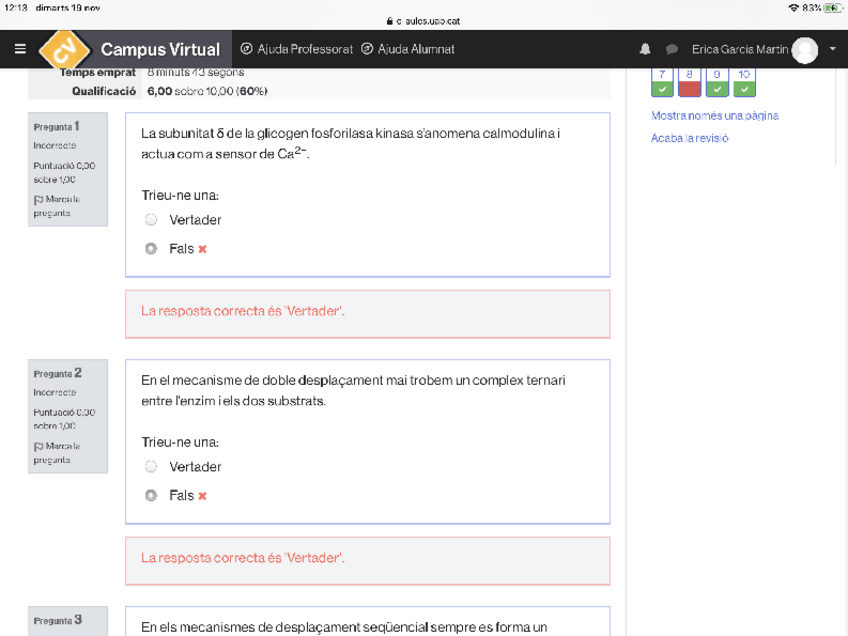Click the Ajuda Alumnat lifebuoy icon
The width and height of the screenshot is (848, 636).
point(367,49)
